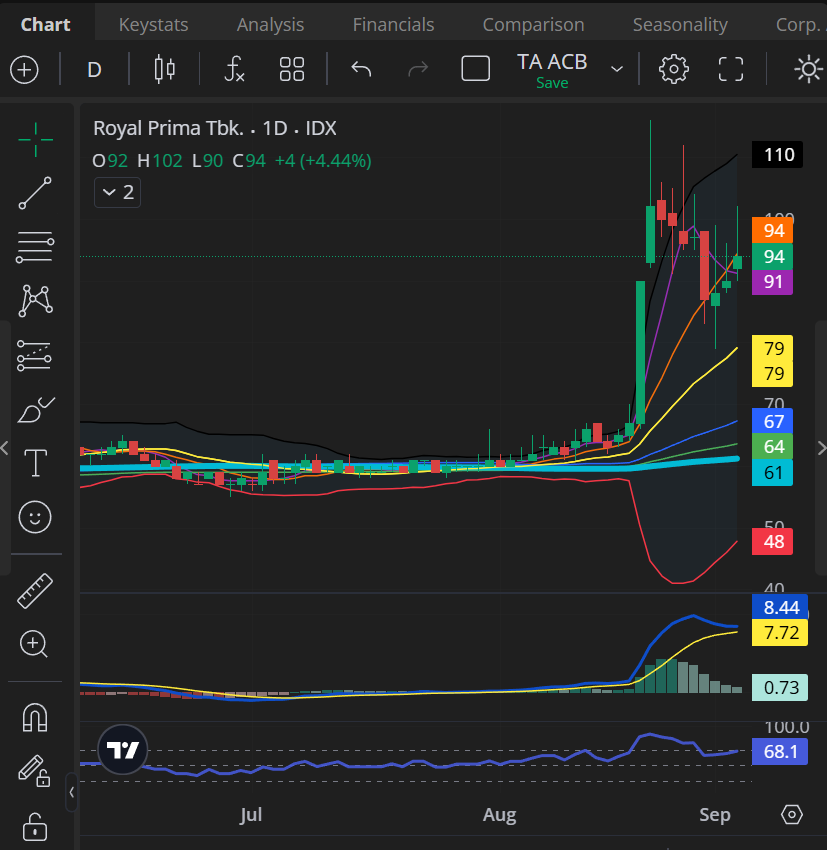Select the projection forecasting tool

[x=35, y=356]
